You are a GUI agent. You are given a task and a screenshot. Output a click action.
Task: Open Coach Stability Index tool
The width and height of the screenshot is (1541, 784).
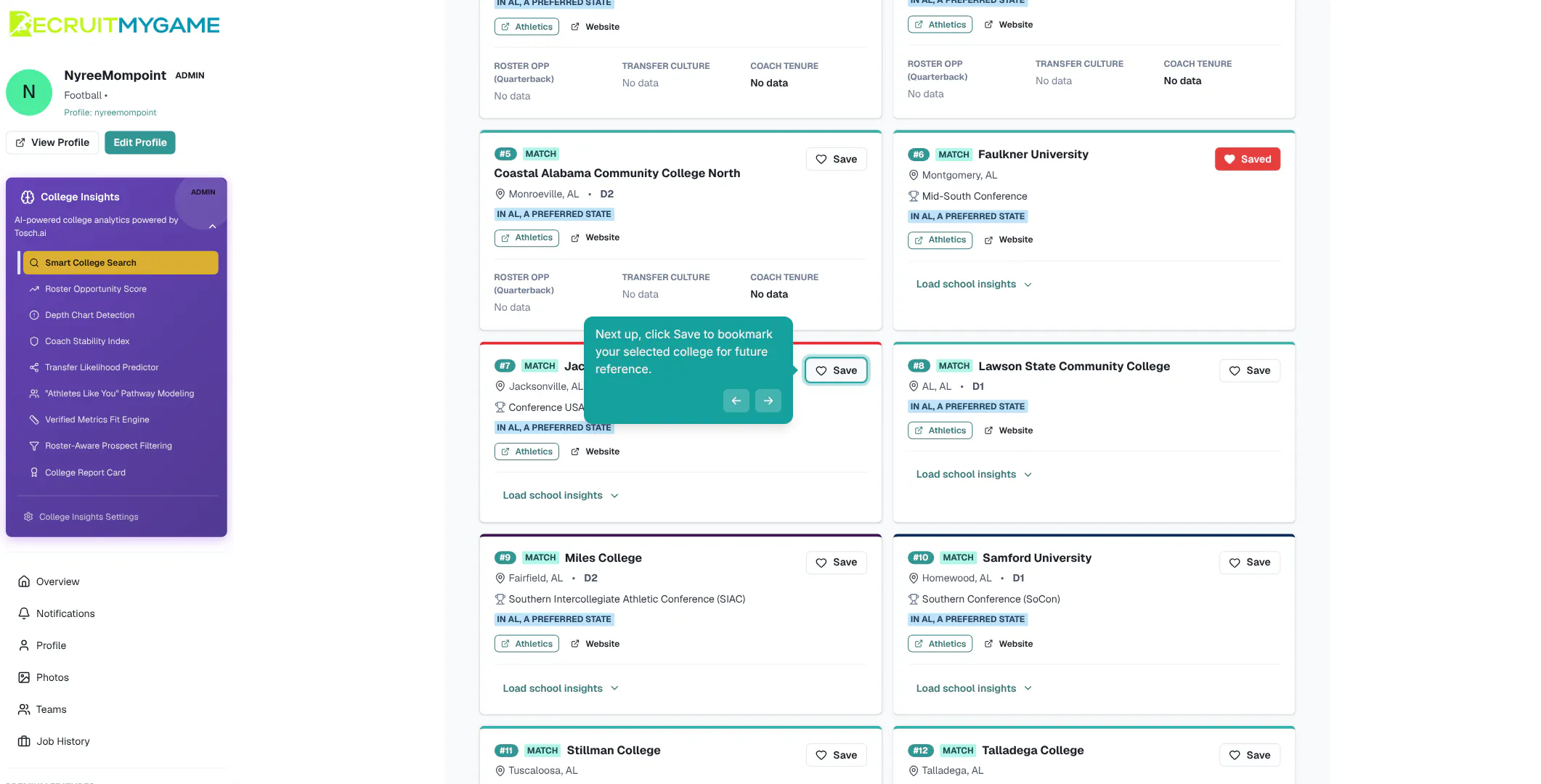pos(87,341)
